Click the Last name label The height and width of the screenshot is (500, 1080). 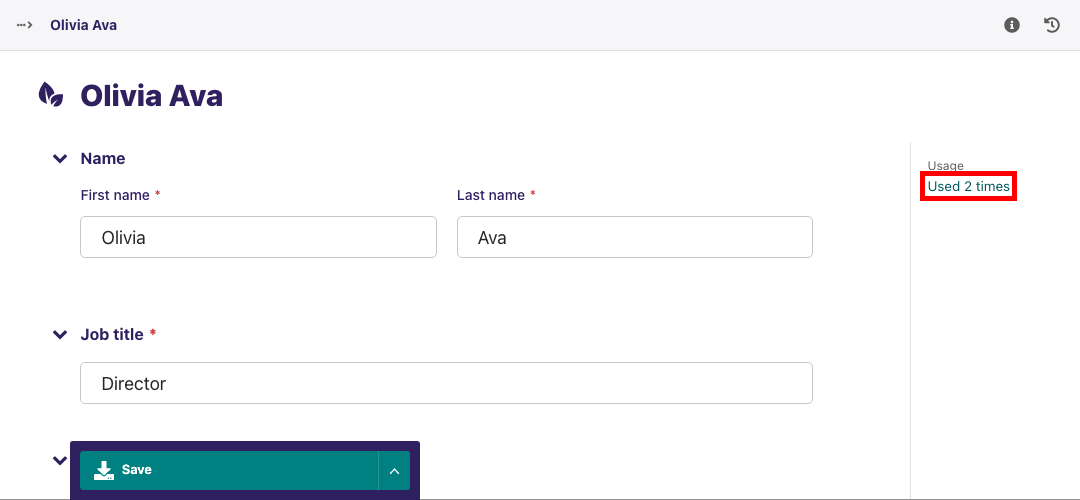pos(491,196)
